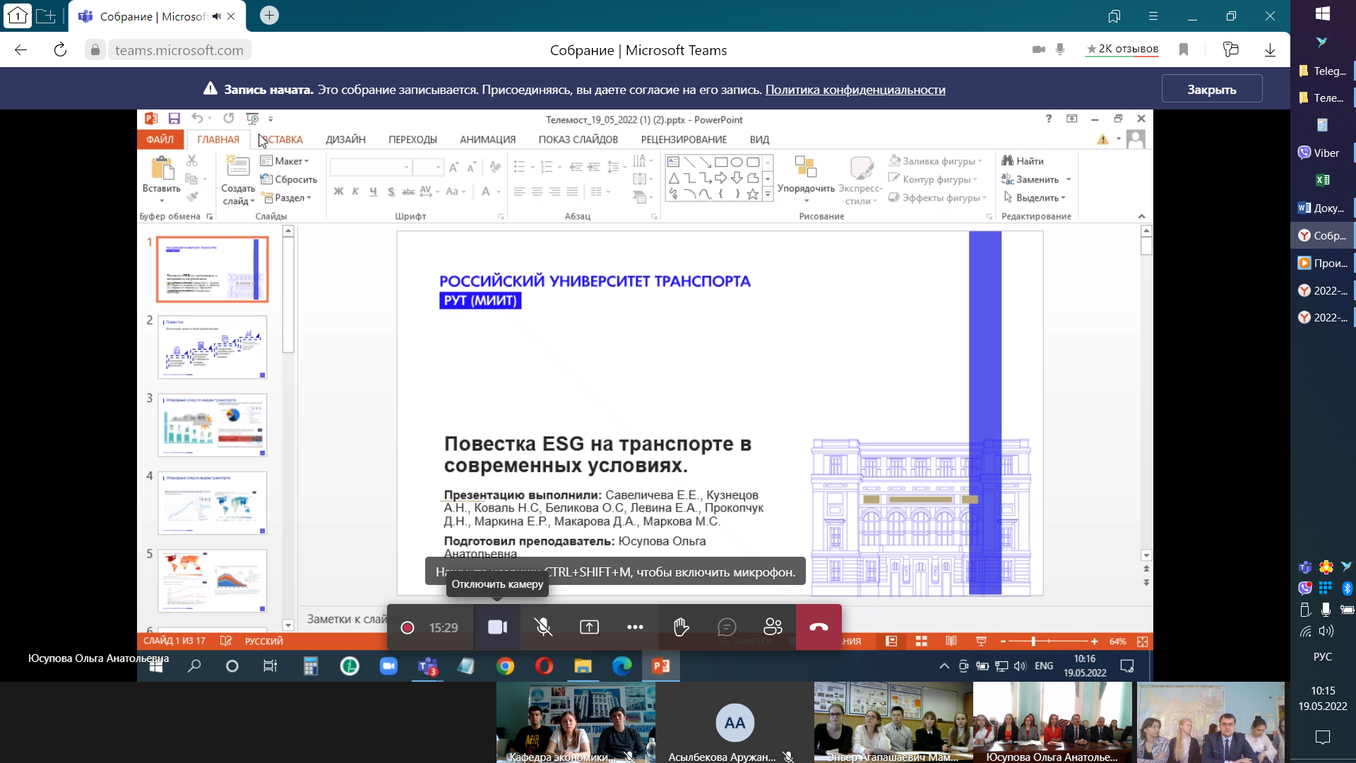Unmute the microphone in meeting toolbar
The height and width of the screenshot is (763, 1356).
[543, 627]
